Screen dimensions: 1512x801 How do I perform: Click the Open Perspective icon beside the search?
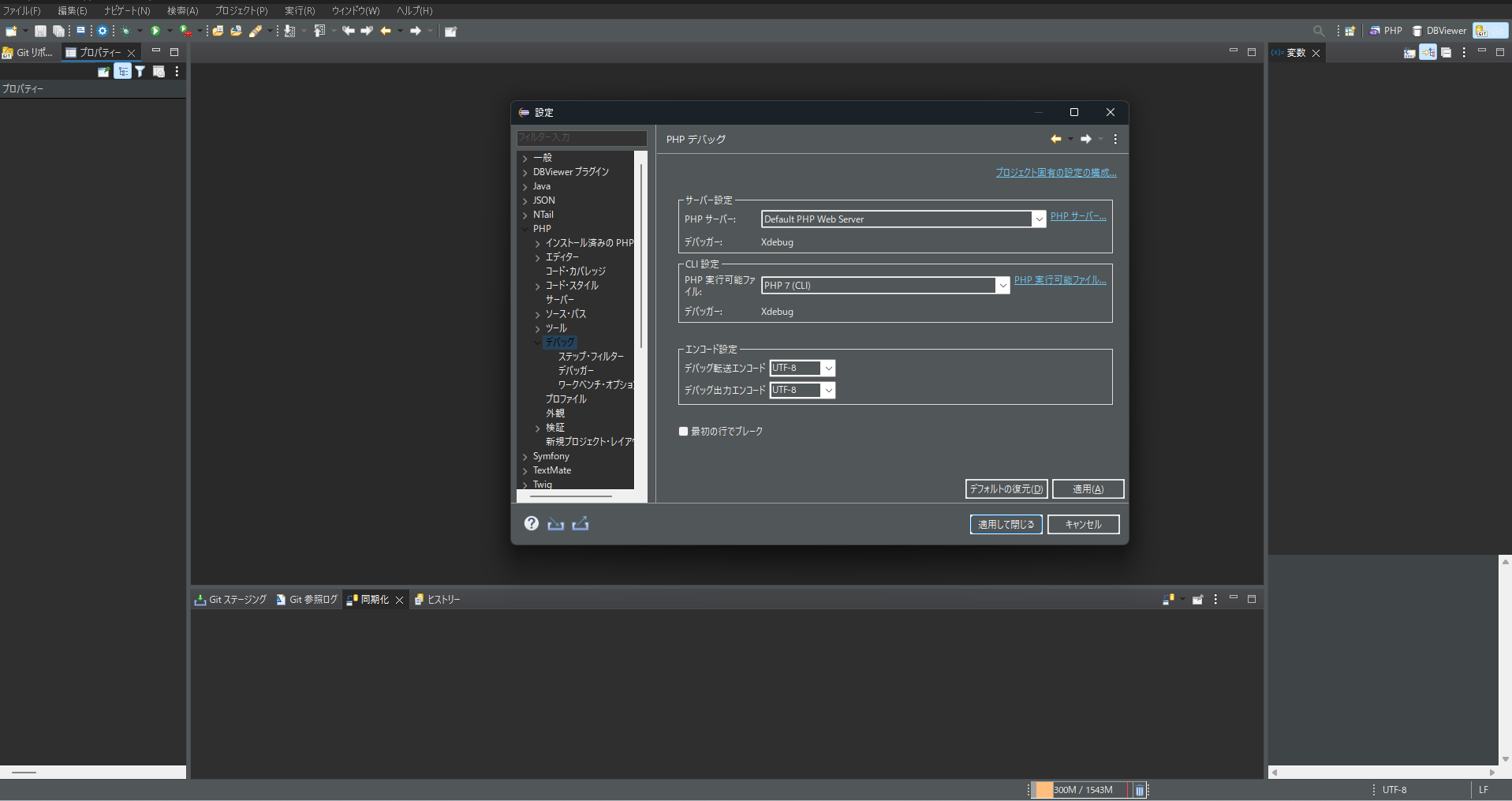[1350, 30]
